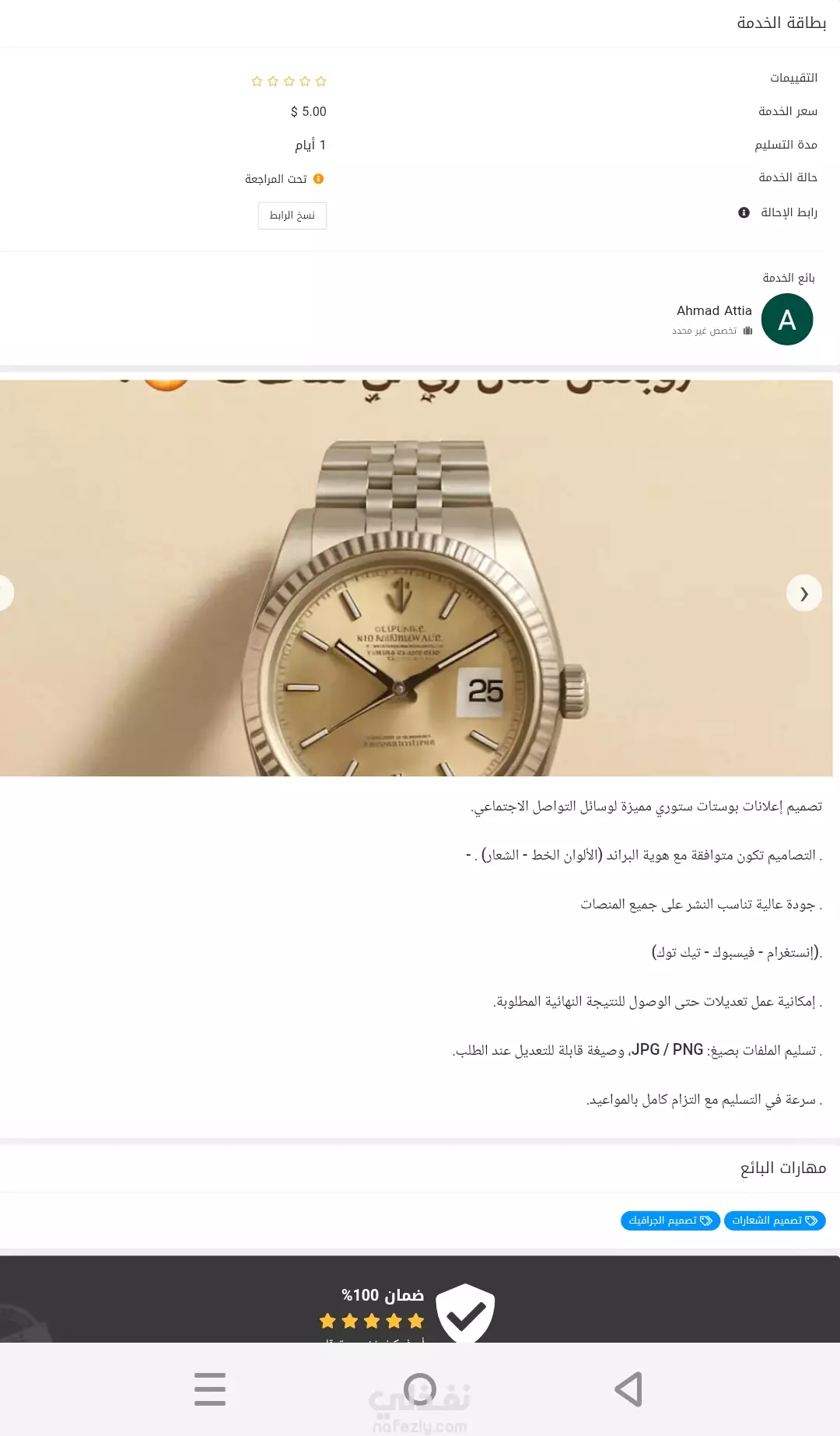Show next image with right carousel arrow

point(804,594)
